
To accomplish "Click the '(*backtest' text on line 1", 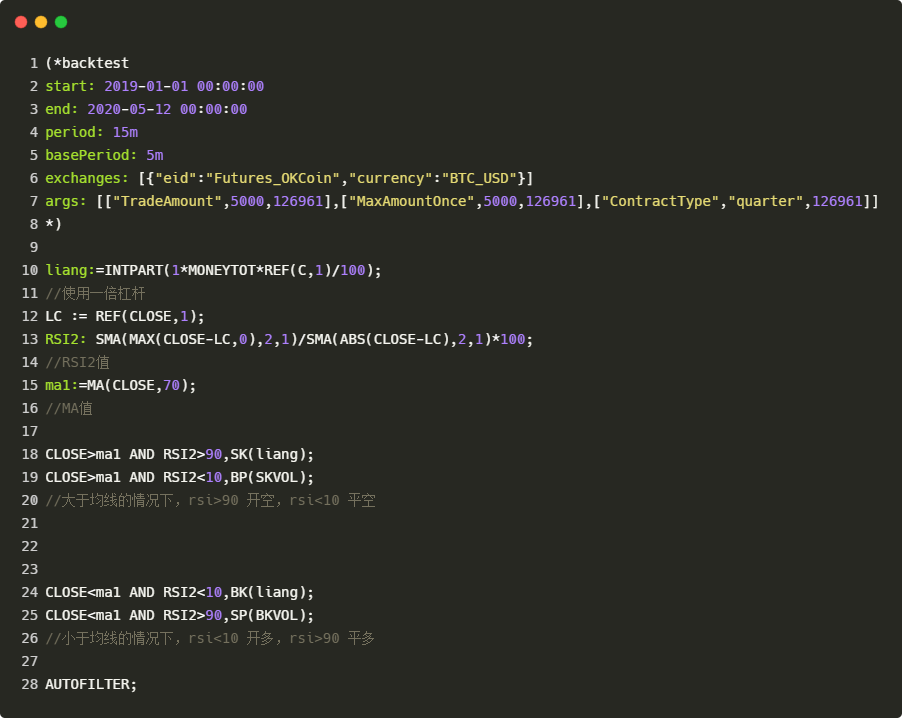I will coord(87,63).
